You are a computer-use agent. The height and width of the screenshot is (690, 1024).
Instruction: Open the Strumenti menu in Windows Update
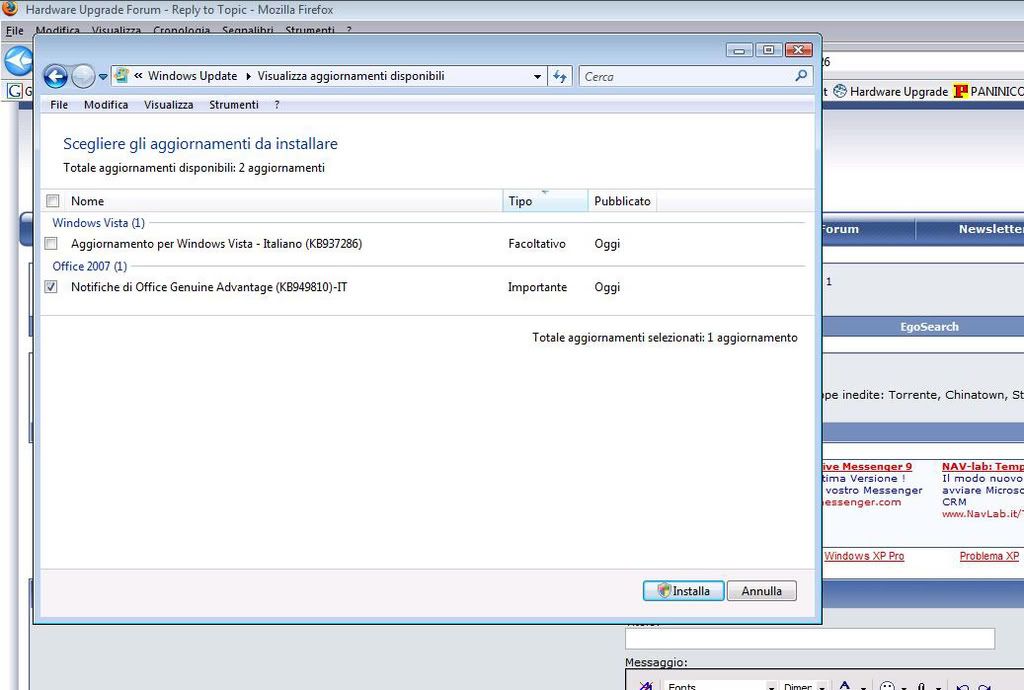click(x=233, y=105)
